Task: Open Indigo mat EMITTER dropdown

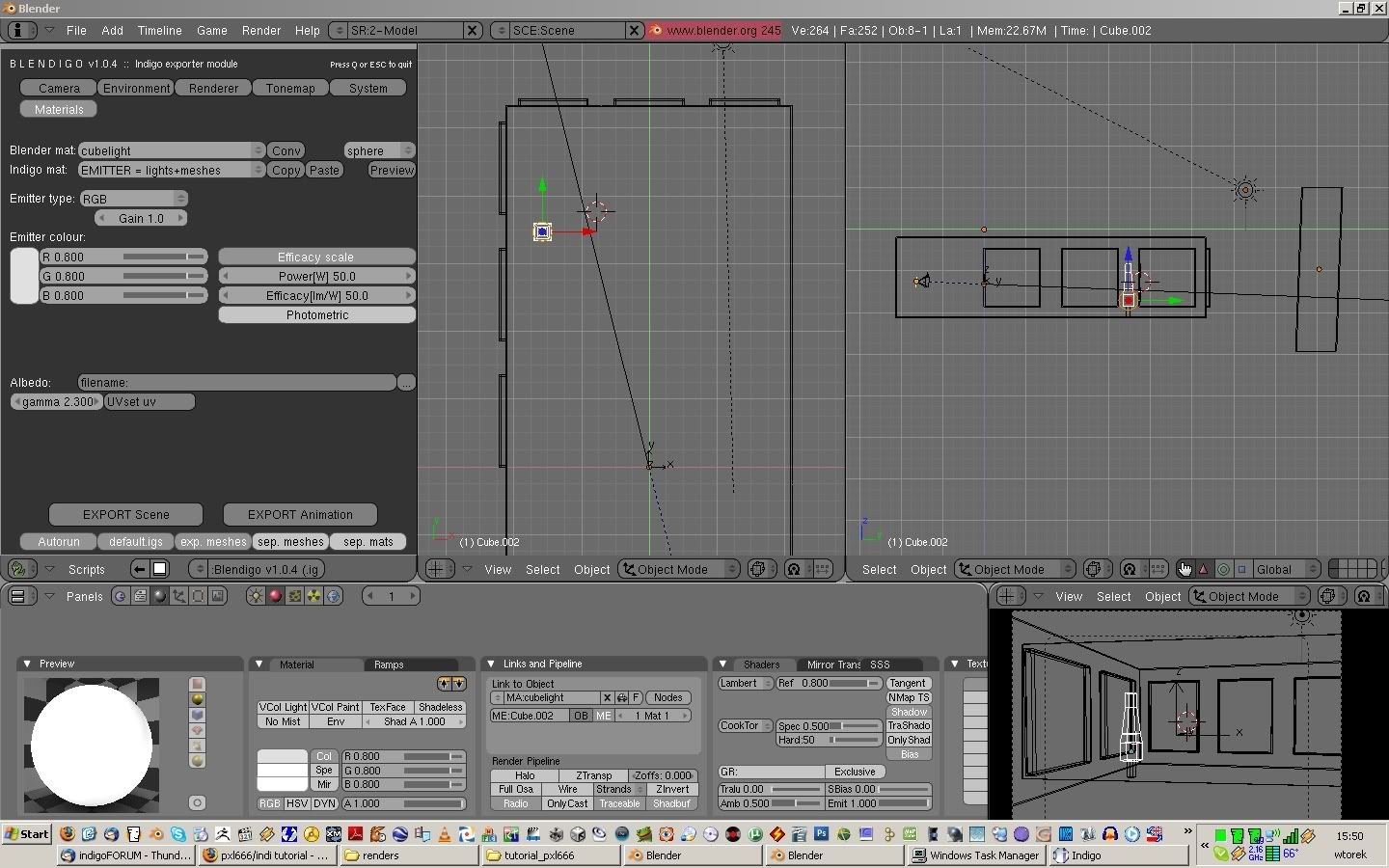Action: click(x=172, y=170)
